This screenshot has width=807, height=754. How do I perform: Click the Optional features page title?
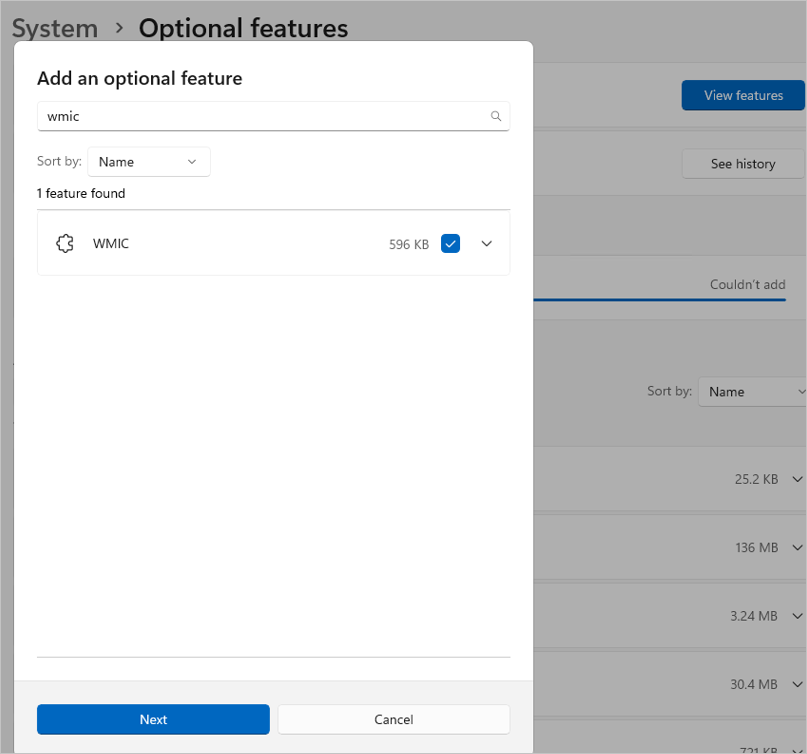click(243, 28)
